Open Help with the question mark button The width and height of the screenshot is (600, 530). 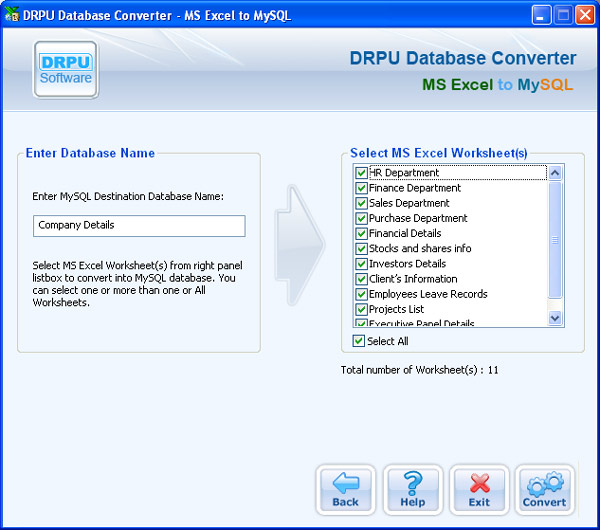pos(412,490)
